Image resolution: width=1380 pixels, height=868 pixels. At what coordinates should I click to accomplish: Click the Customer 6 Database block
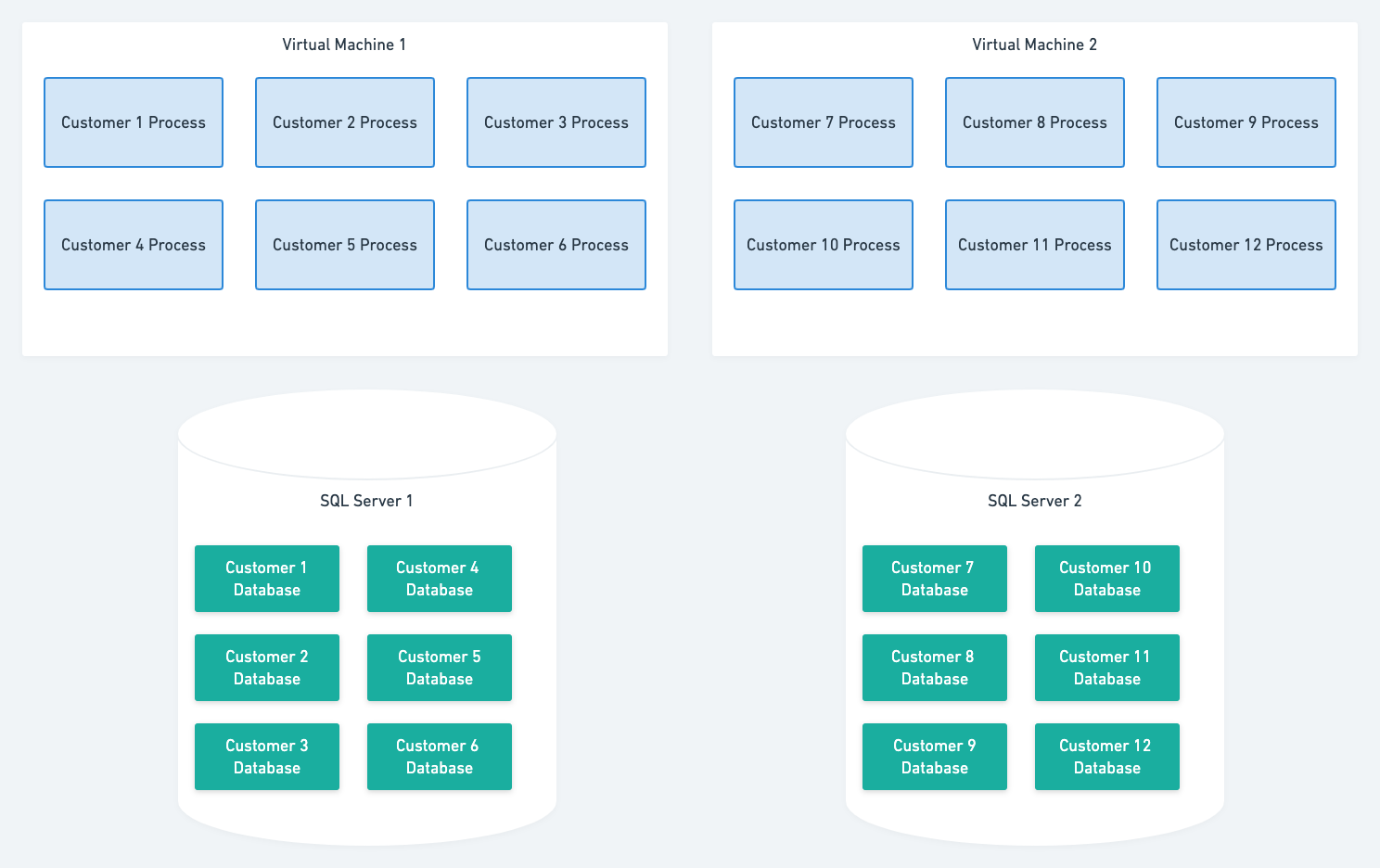click(x=439, y=756)
